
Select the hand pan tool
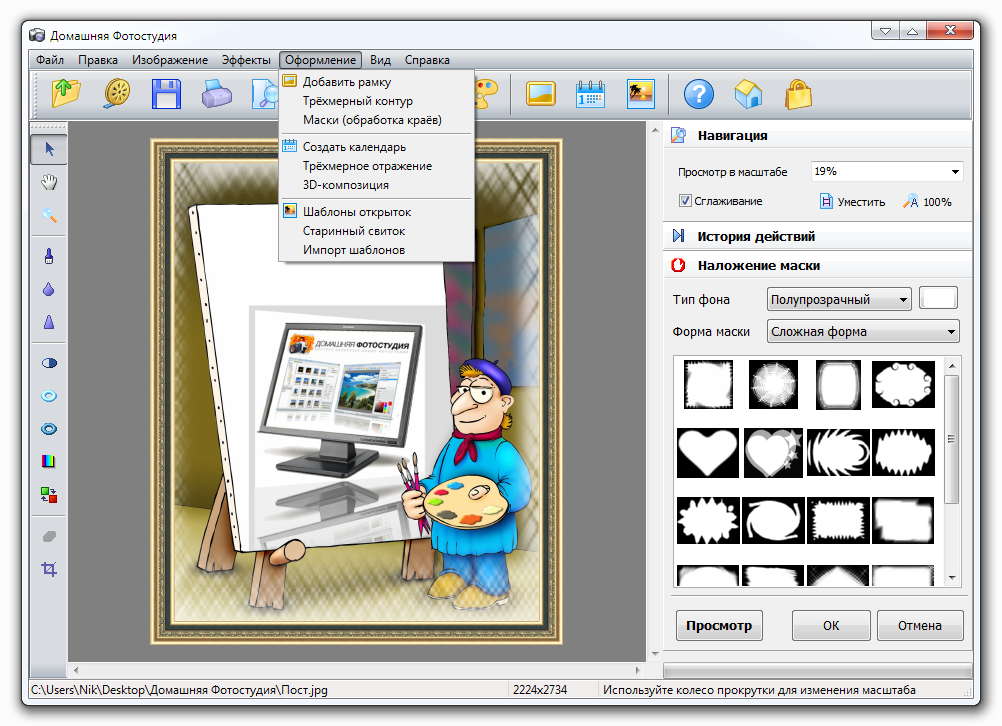pos(48,182)
